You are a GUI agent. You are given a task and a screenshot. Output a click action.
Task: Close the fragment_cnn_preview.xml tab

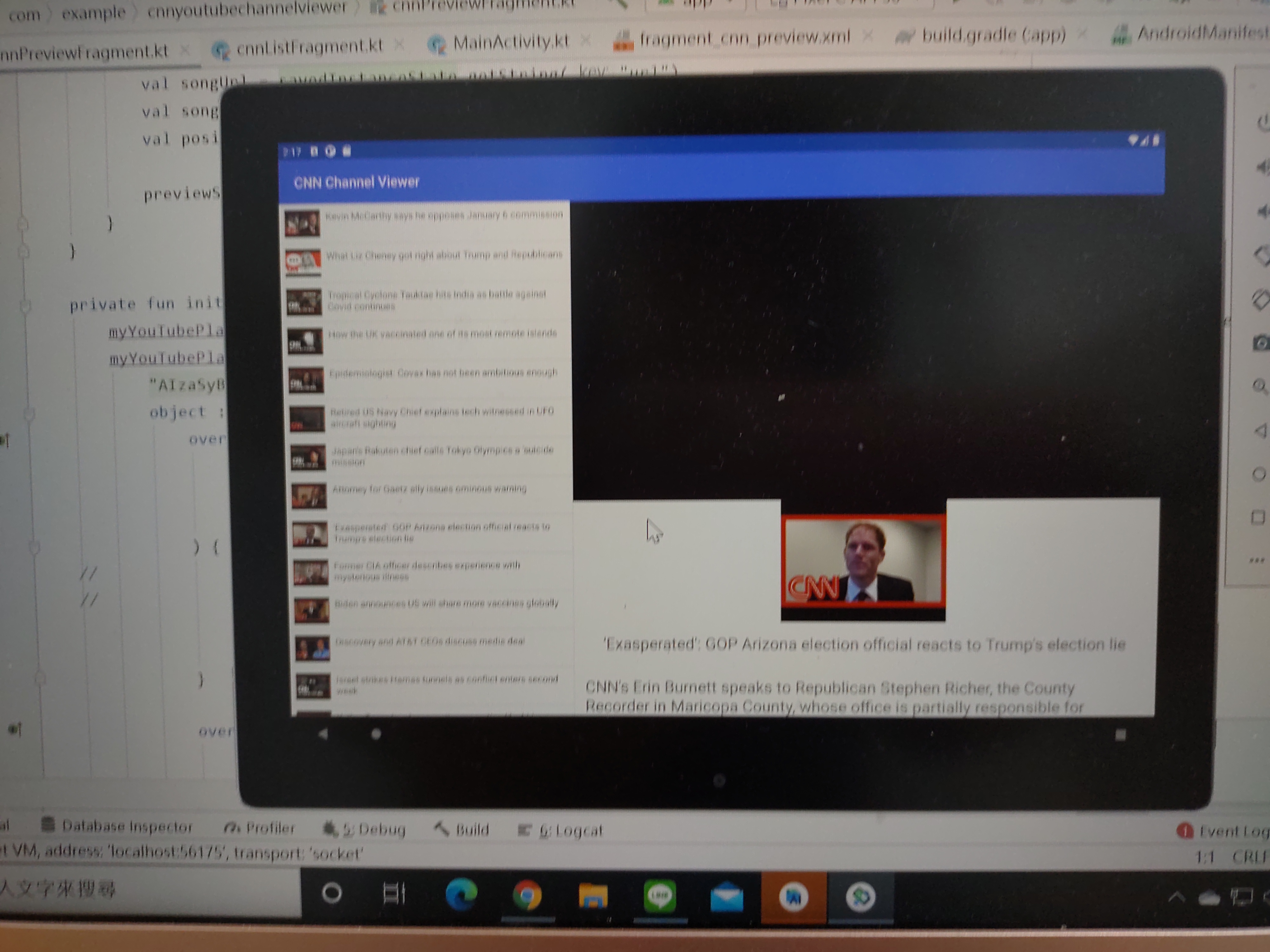(867, 36)
